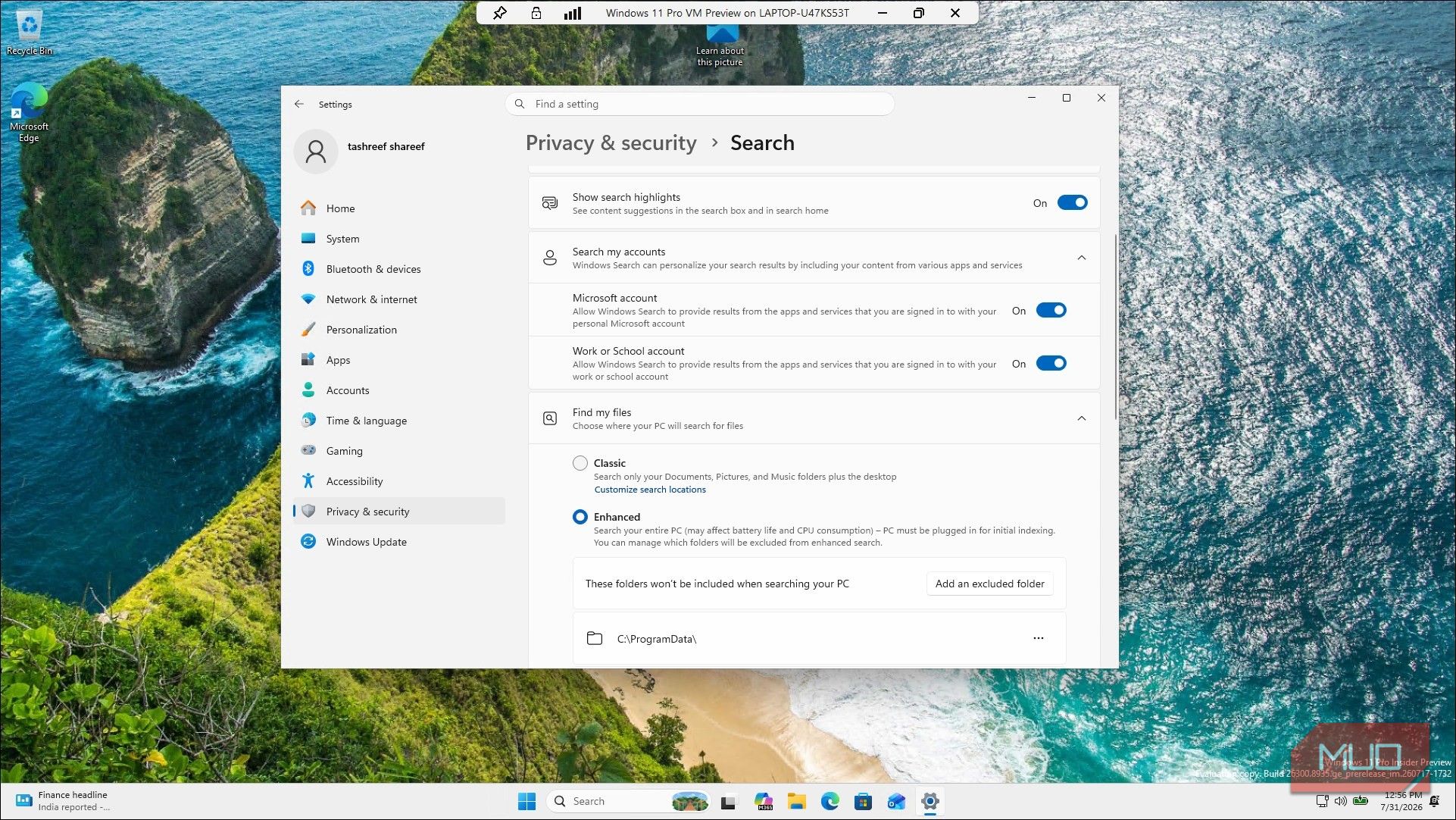Open Task View from the taskbar
Screen dimensions: 1456x820
[729, 802]
